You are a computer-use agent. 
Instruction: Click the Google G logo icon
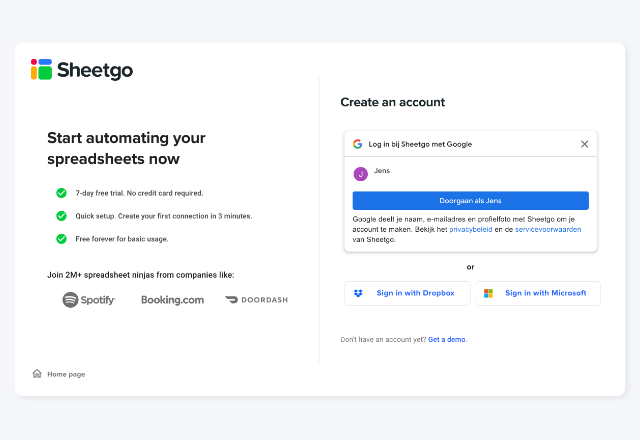coord(358,144)
